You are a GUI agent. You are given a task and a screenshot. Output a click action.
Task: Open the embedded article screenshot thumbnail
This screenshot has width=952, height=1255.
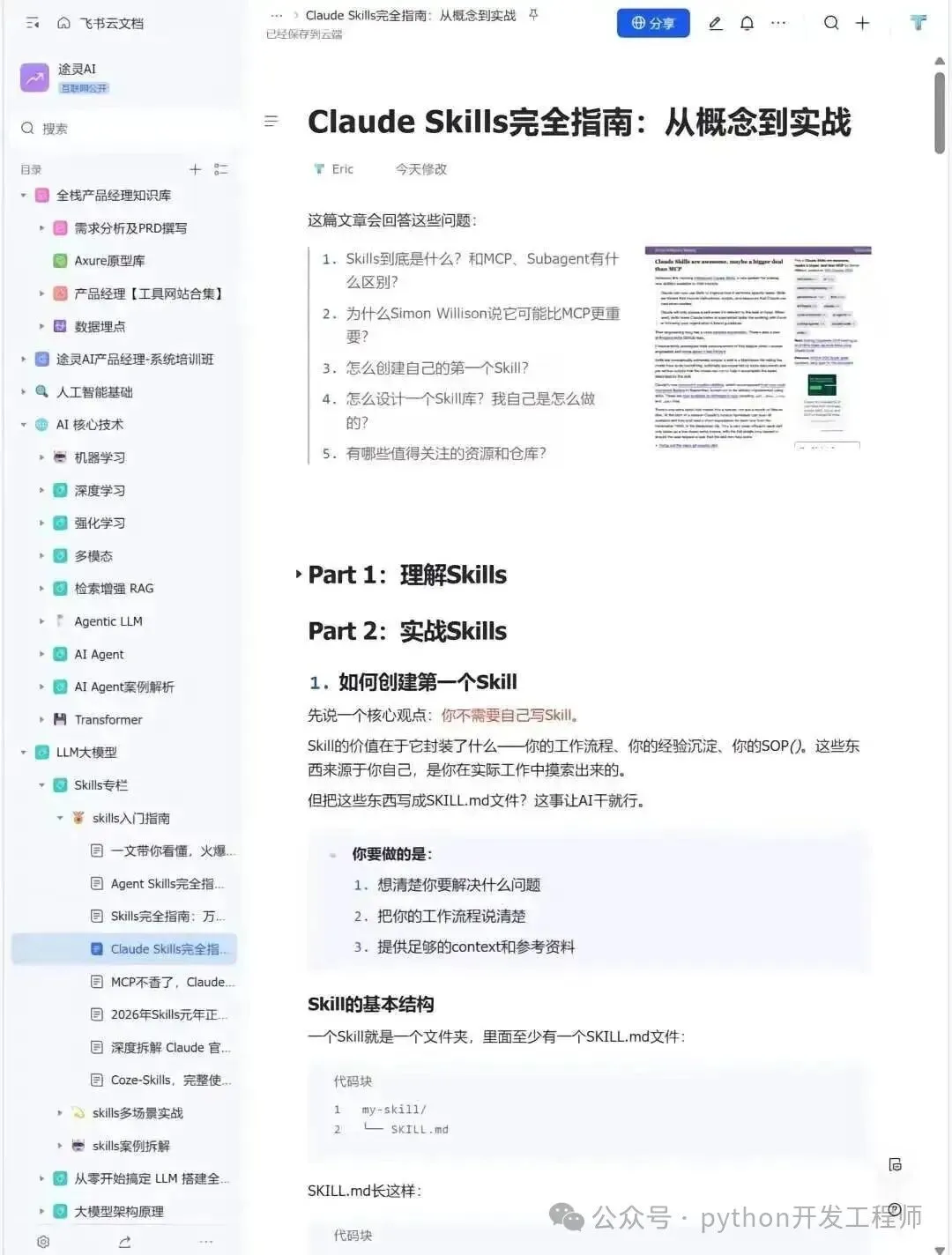758,348
